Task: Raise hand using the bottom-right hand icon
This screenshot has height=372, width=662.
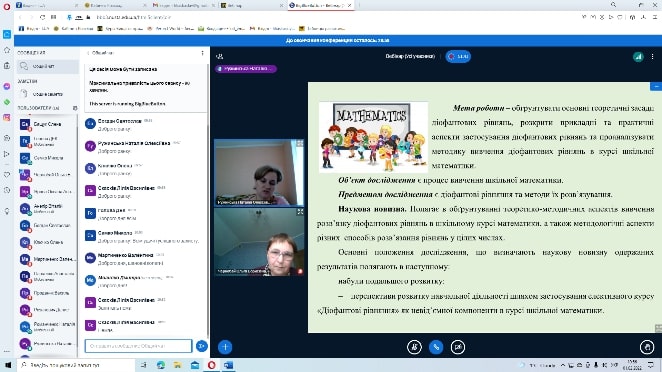Action: pos(647,347)
